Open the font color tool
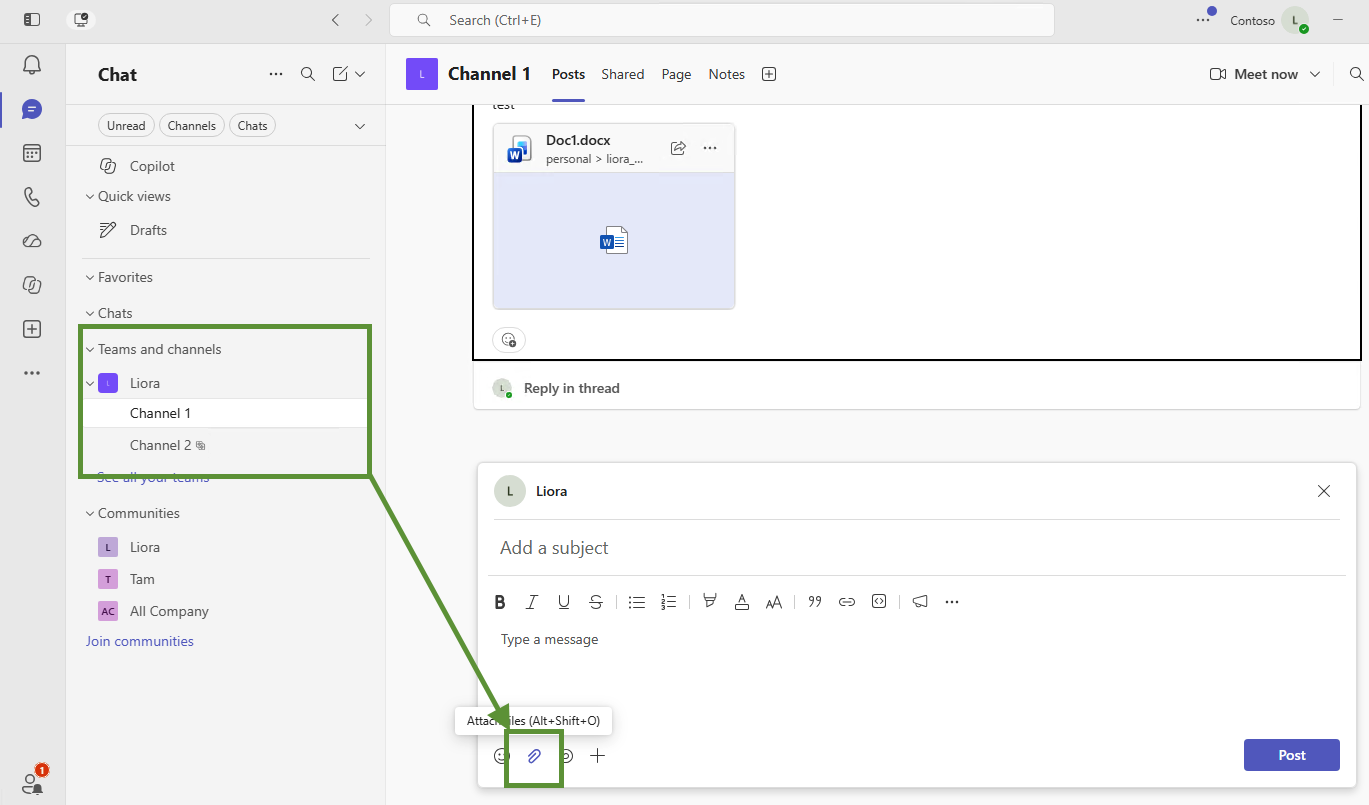This screenshot has height=805, width=1369. pos(742,602)
